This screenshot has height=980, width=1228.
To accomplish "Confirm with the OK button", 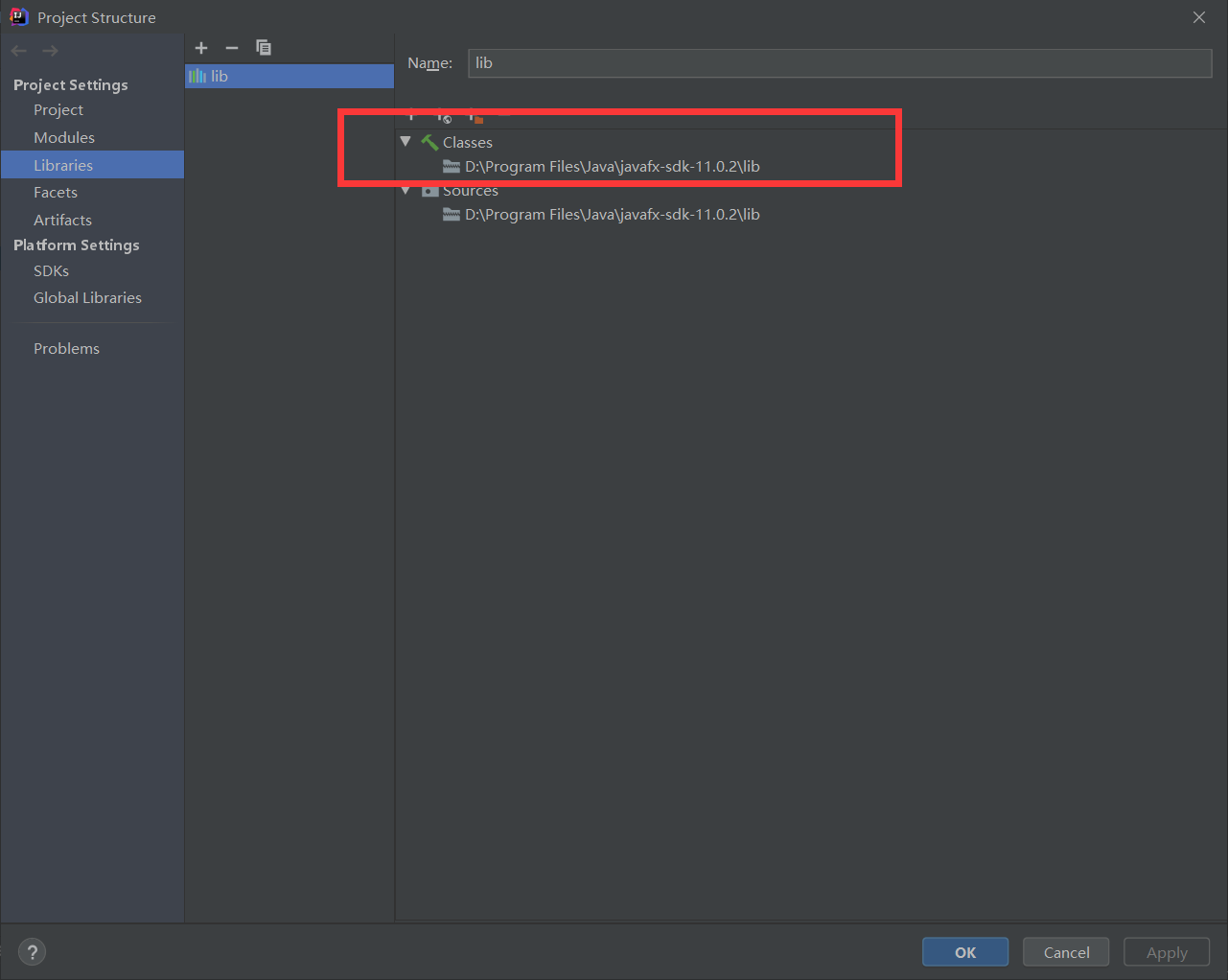I will click(x=965, y=952).
